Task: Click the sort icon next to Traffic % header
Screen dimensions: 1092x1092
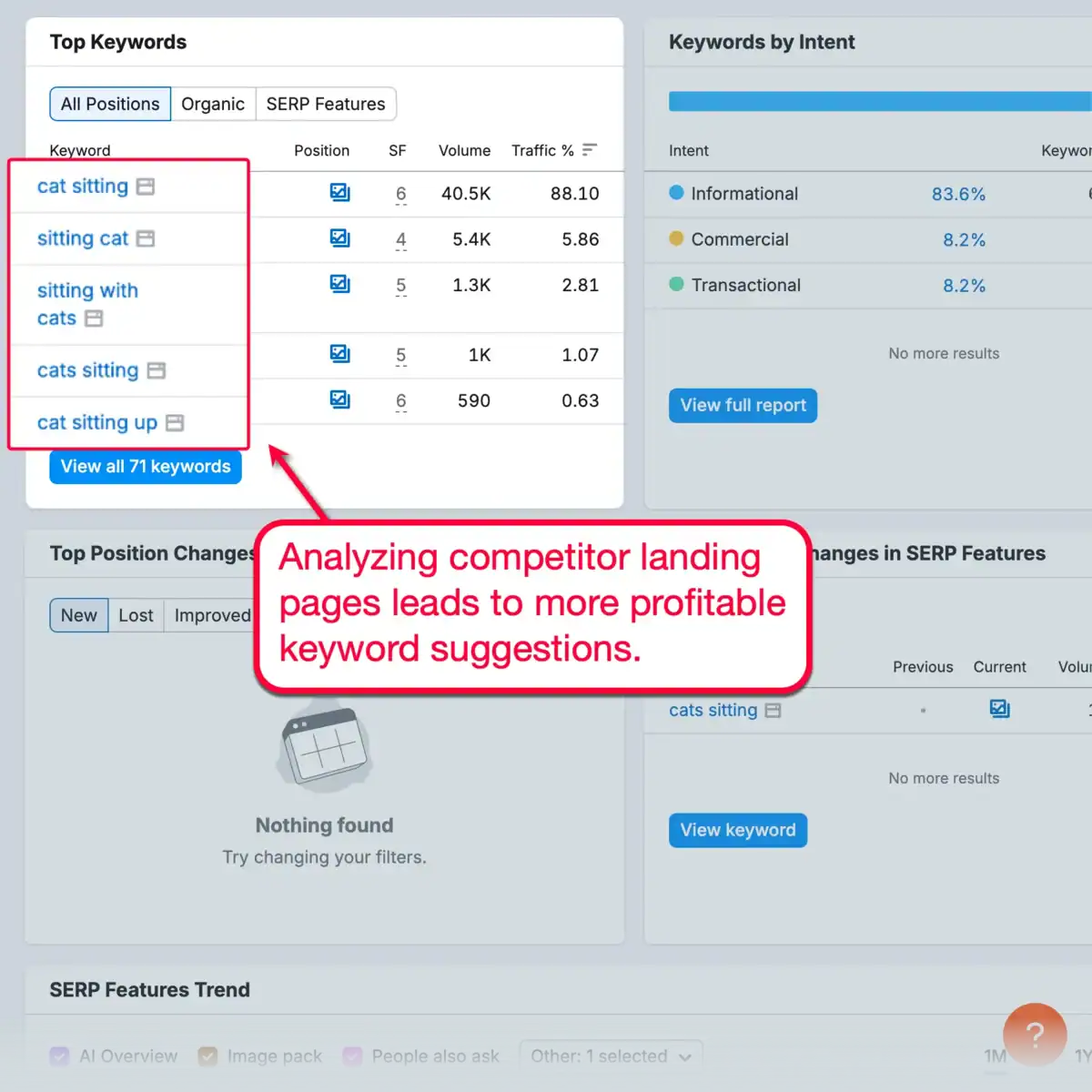Action: tap(589, 150)
